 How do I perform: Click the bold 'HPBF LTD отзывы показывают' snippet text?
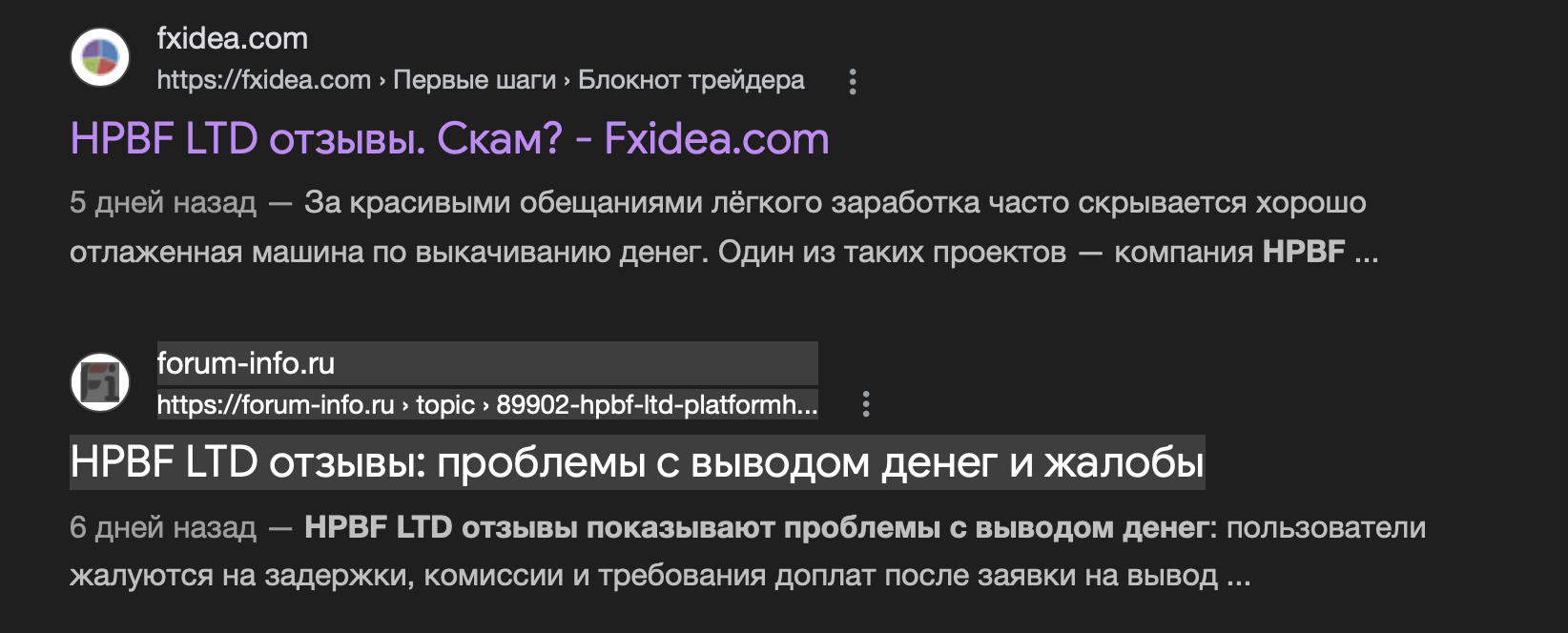[x=534, y=528]
